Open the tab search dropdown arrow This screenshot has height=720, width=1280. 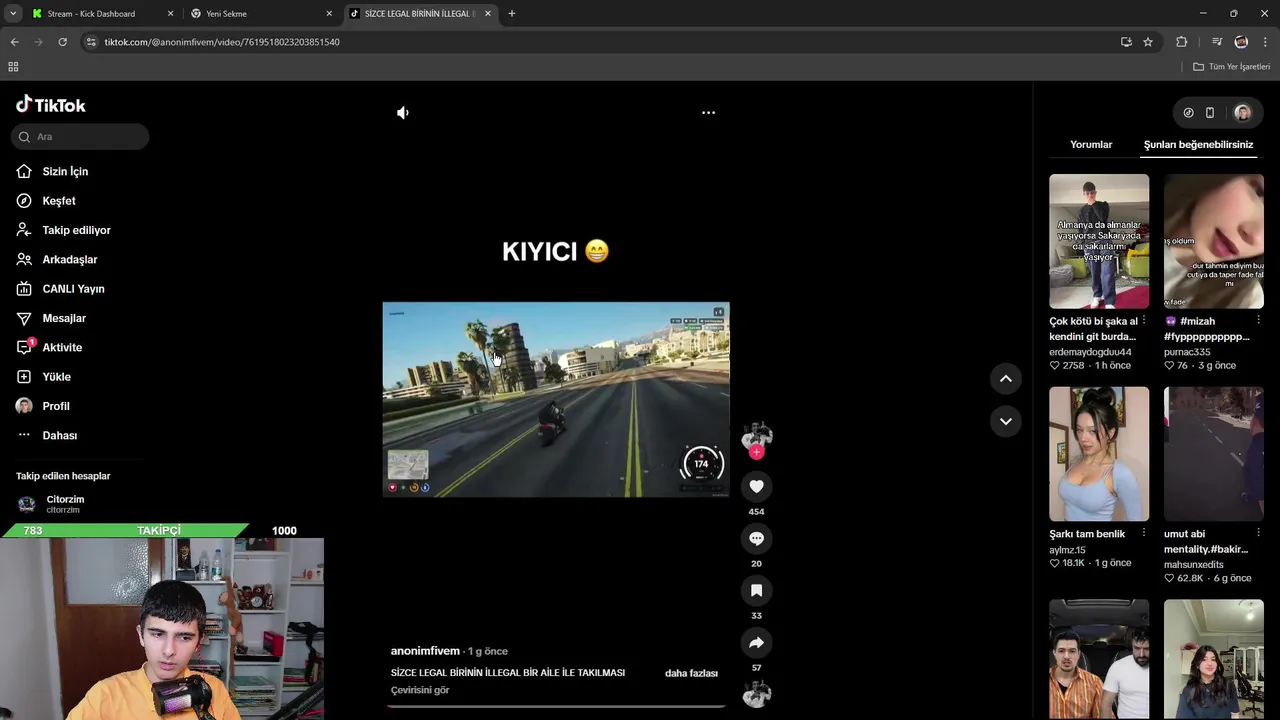13,14
